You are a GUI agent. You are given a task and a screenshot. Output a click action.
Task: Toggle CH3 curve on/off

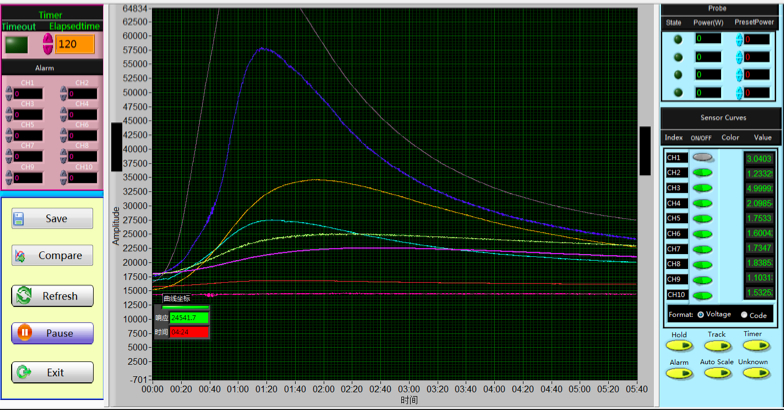tap(702, 188)
